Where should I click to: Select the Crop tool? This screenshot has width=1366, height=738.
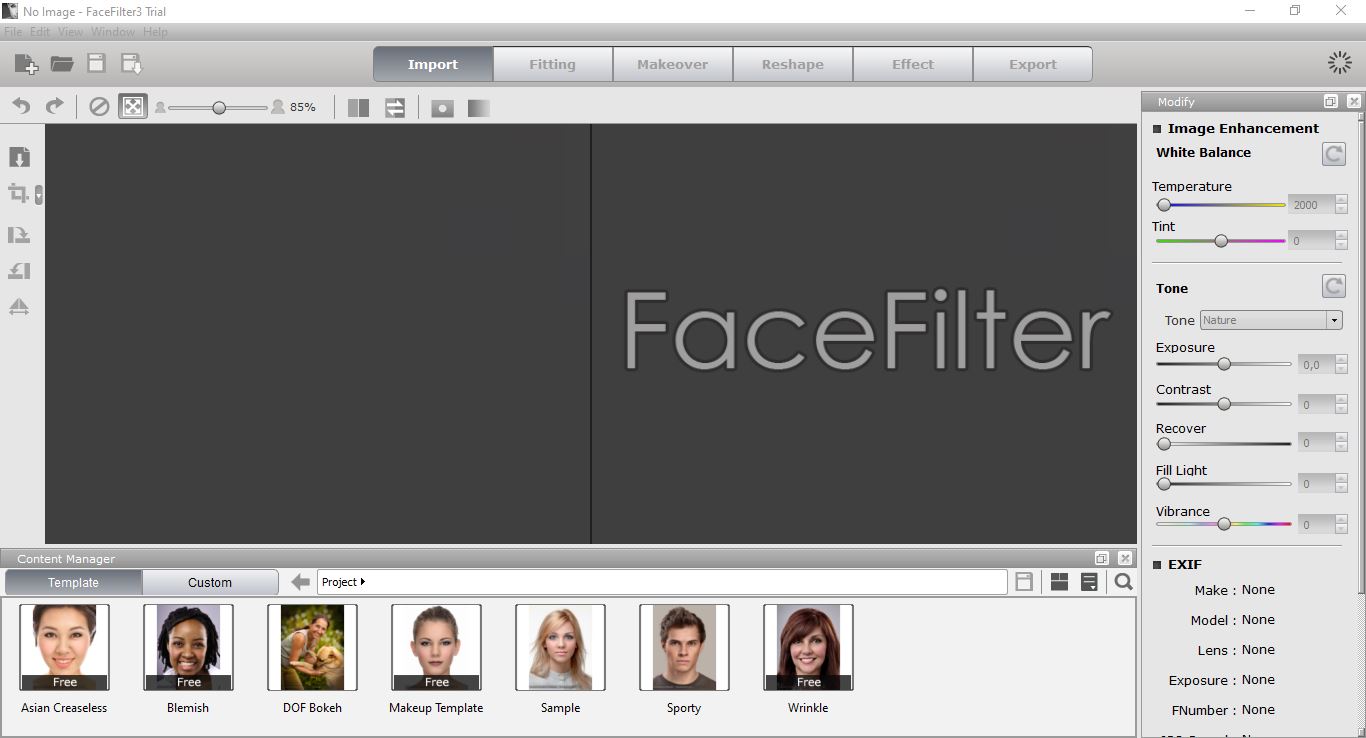click(18, 194)
